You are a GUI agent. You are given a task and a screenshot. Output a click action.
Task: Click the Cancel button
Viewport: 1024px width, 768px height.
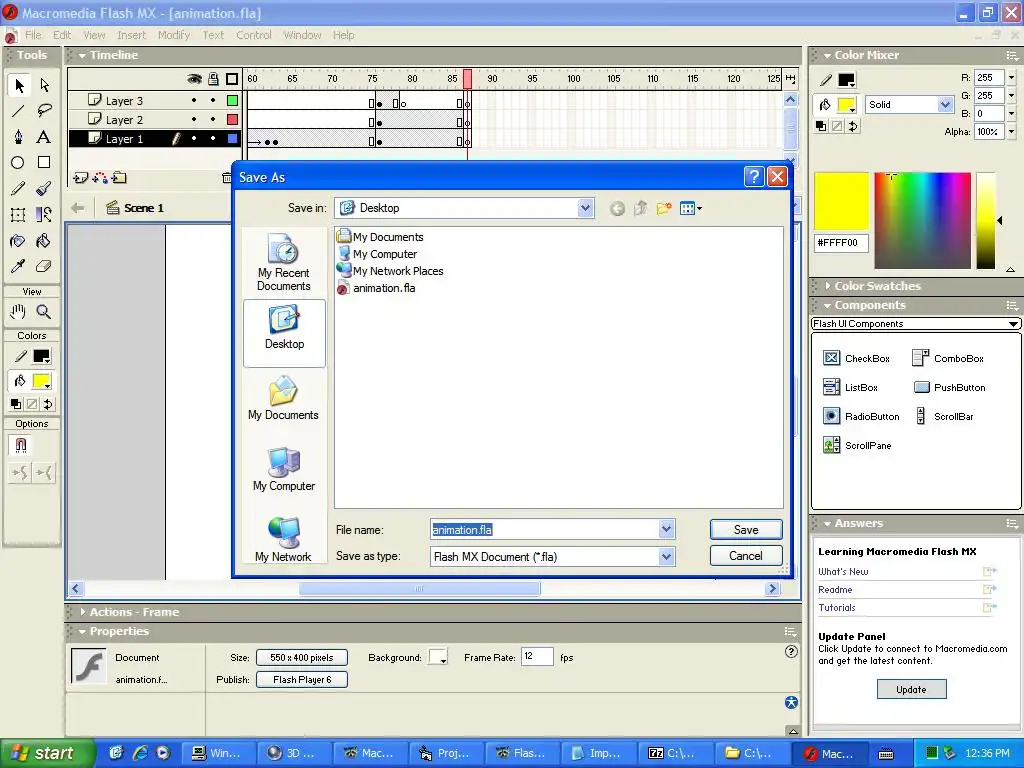click(746, 556)
